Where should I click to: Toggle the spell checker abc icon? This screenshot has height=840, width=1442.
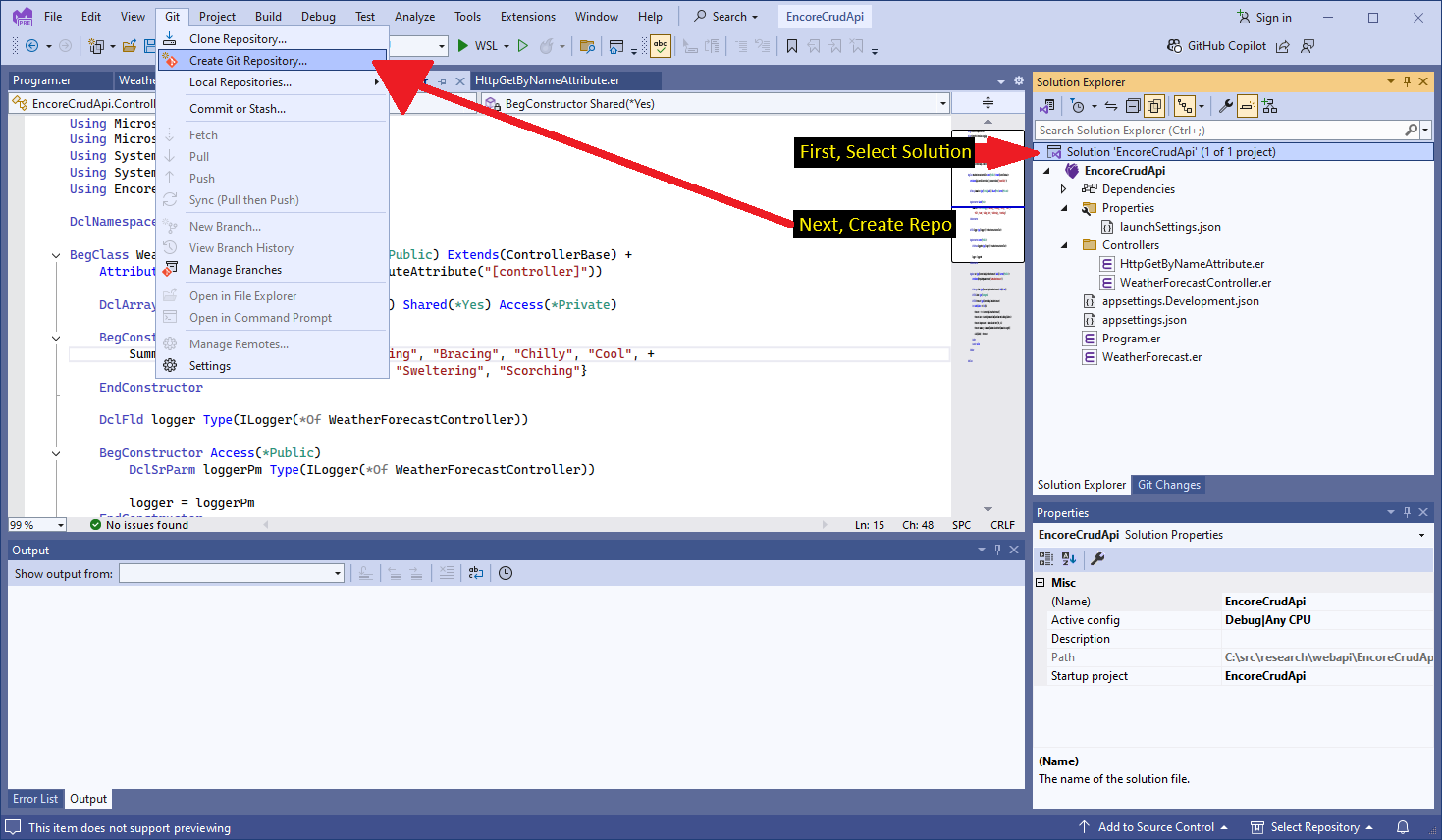[661, 46]
